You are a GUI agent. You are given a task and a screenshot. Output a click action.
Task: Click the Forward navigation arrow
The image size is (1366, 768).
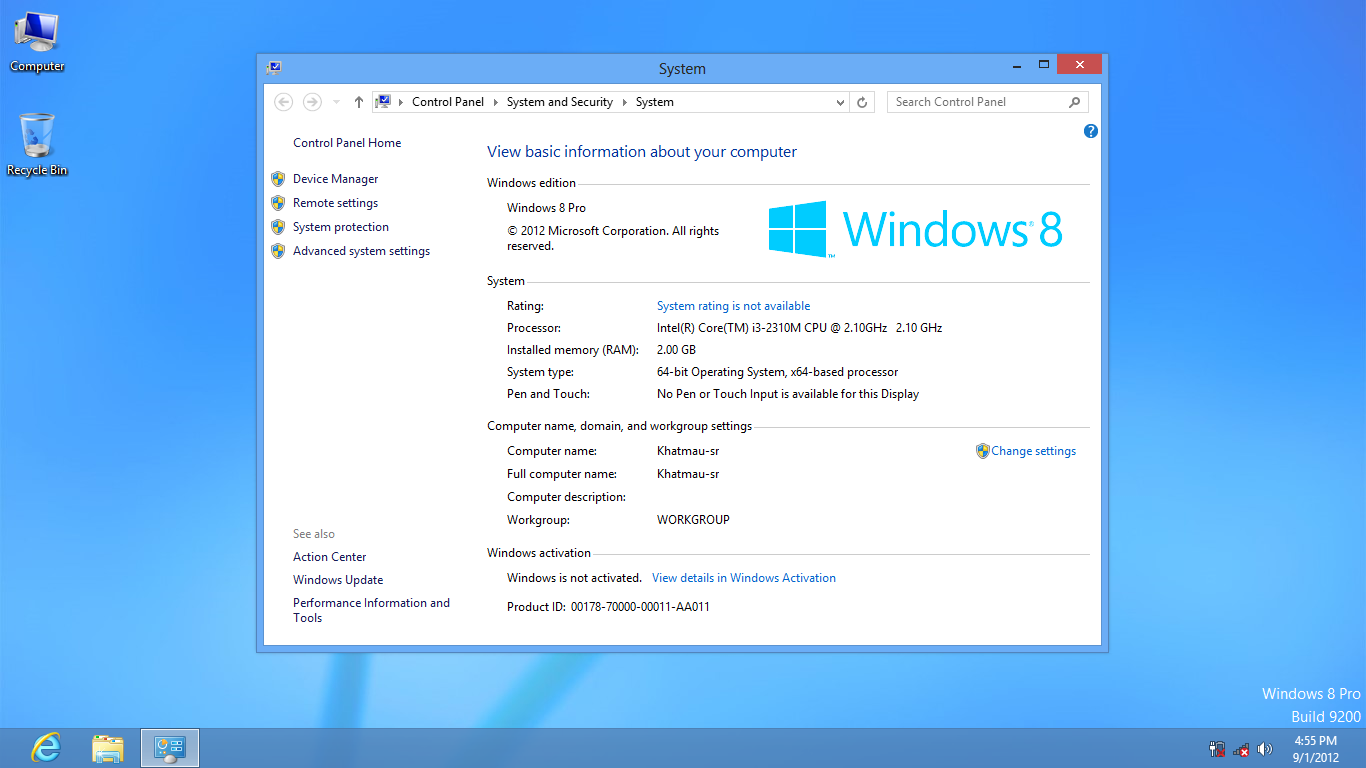(x=312, y=102)
